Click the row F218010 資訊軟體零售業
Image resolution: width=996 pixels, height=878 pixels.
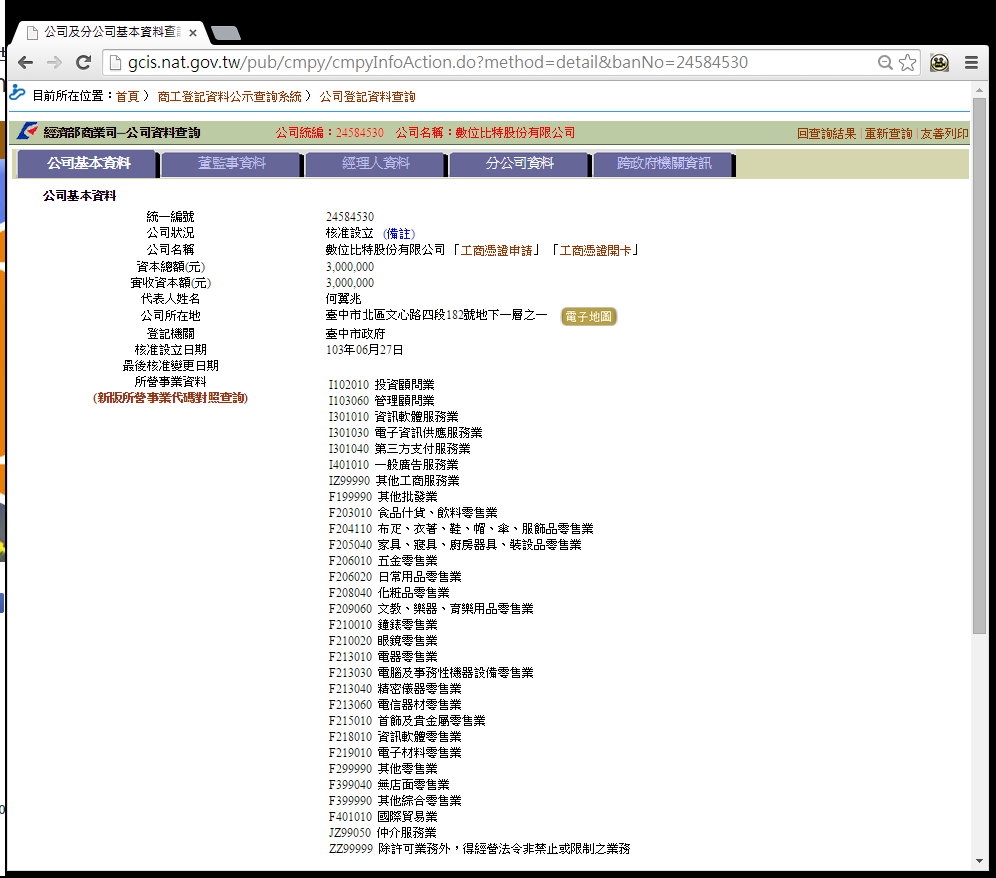[395, 736]
